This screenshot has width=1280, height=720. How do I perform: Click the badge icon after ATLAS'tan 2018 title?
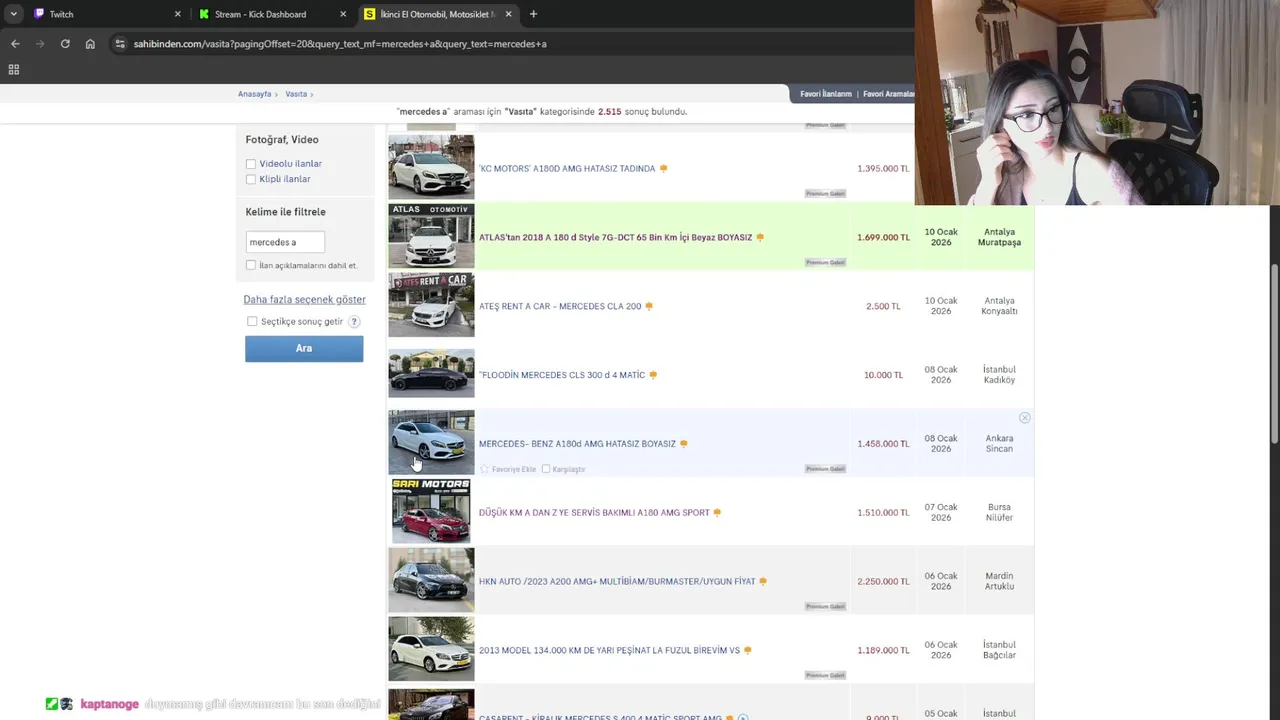(x=760, y=238)
